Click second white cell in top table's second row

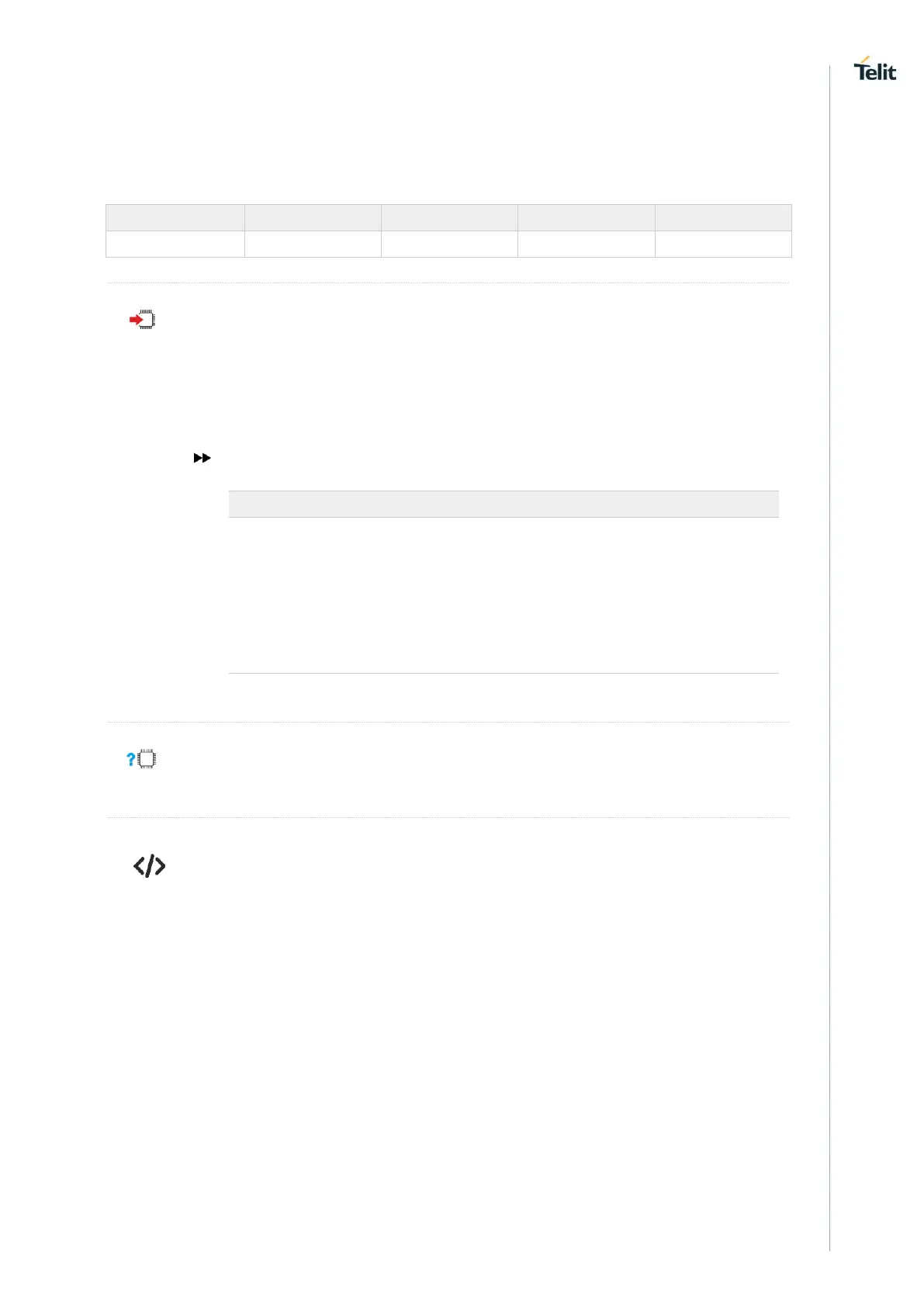point(313,244)
